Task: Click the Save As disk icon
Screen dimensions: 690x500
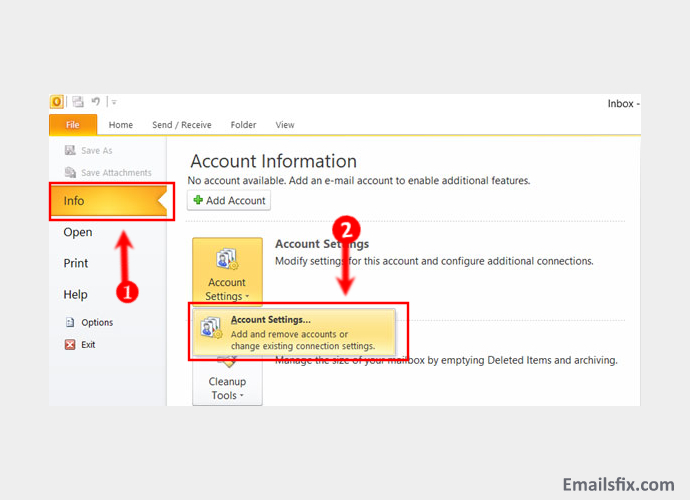Action: pos(70,151)
